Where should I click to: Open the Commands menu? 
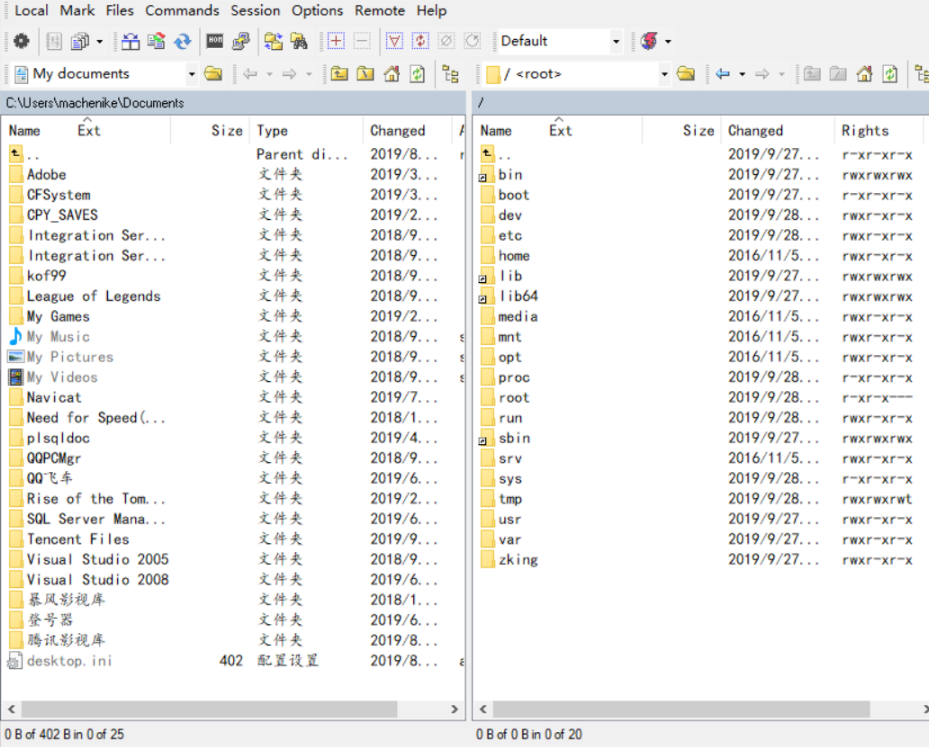182,11
